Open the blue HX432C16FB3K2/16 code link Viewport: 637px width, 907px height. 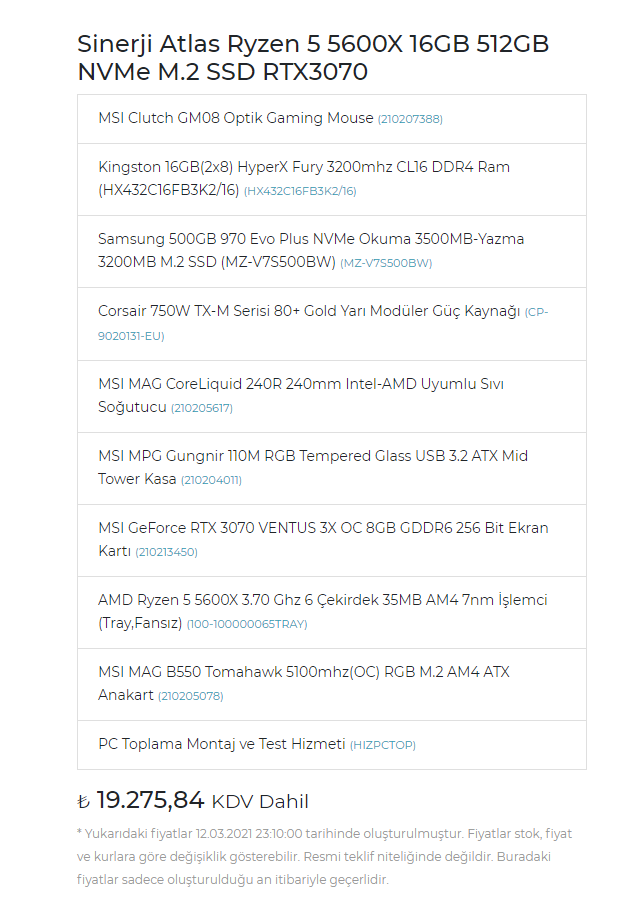pos(300,191)
